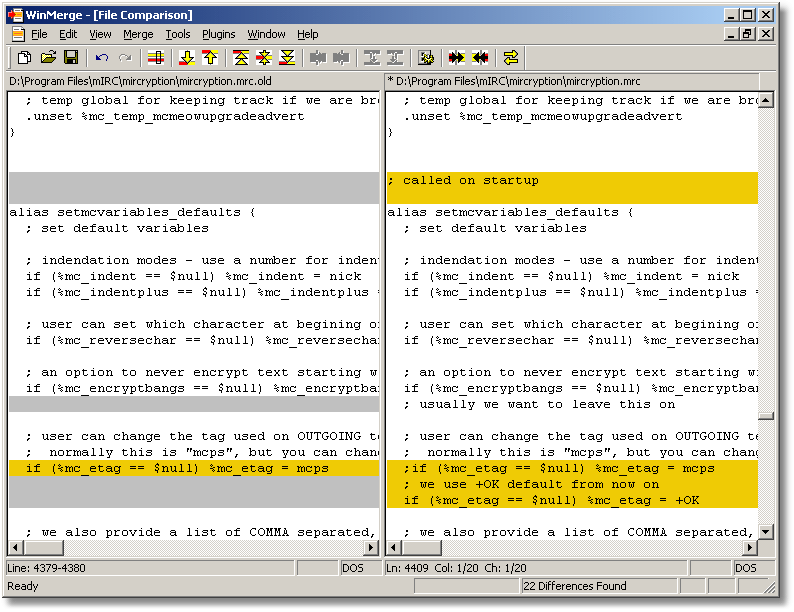Click the Select Line Difference icon
The width and height of the screenshot is (794, 612).
pyautogui.click(x=156, y=58)
